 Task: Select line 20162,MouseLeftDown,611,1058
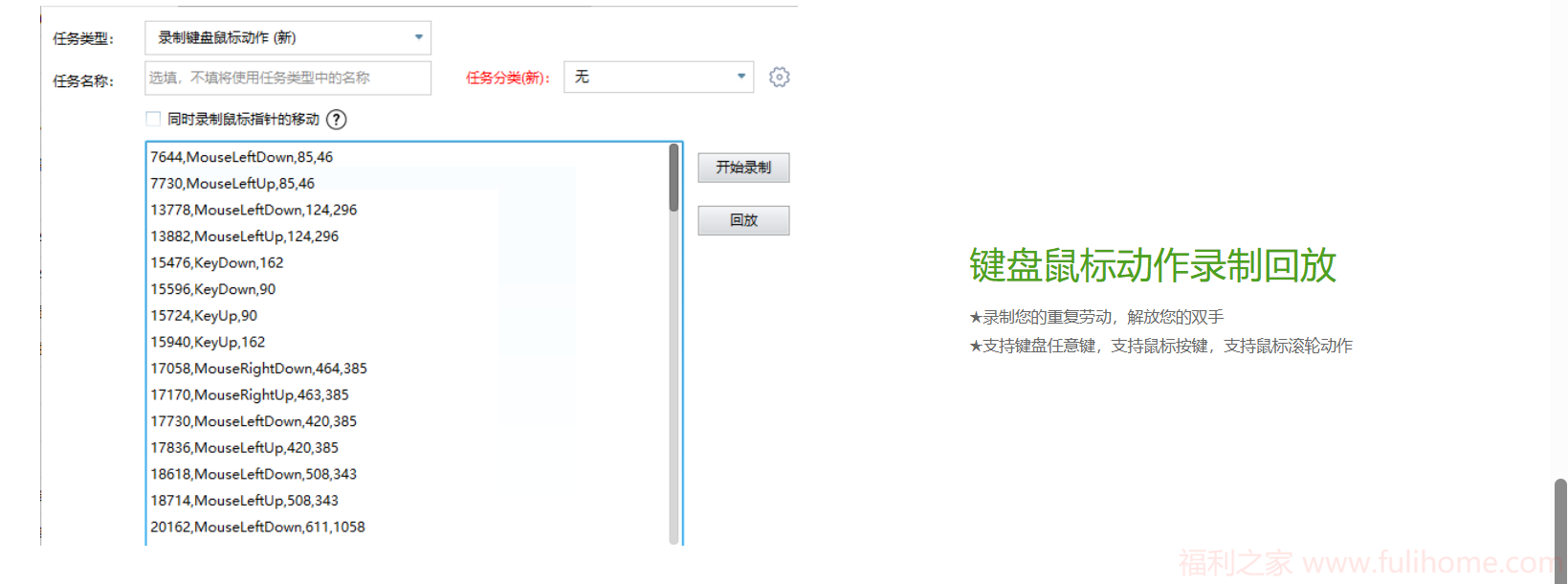click(x=257, y=528)
